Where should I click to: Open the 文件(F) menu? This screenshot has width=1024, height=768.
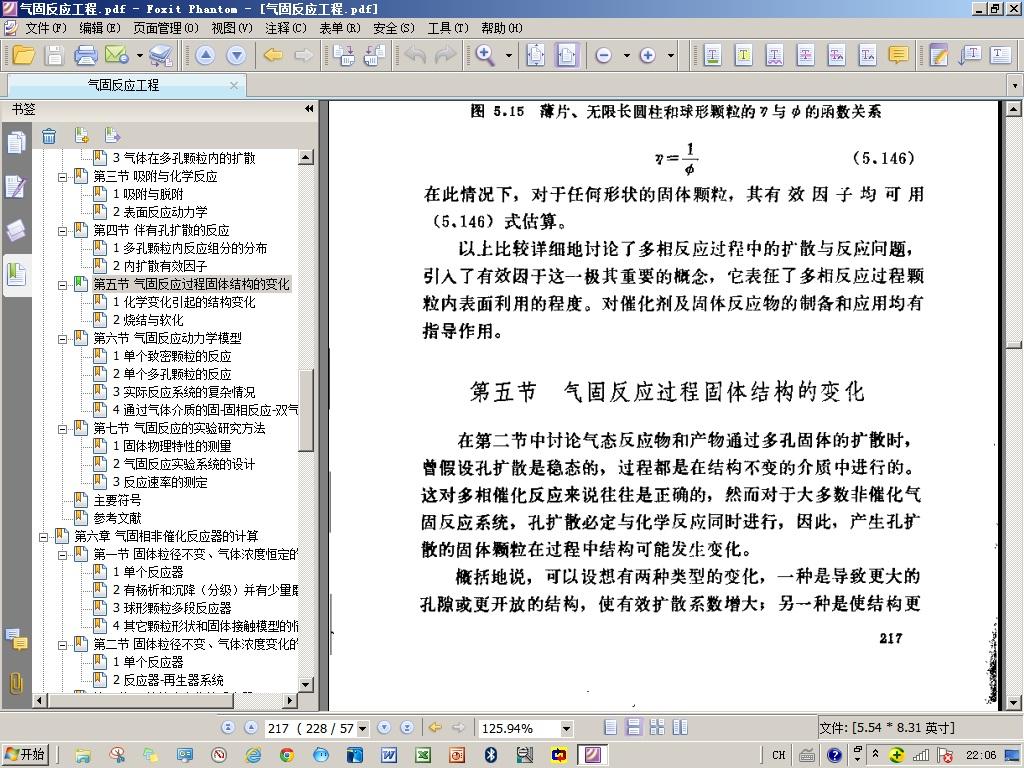tap(46, 28)
